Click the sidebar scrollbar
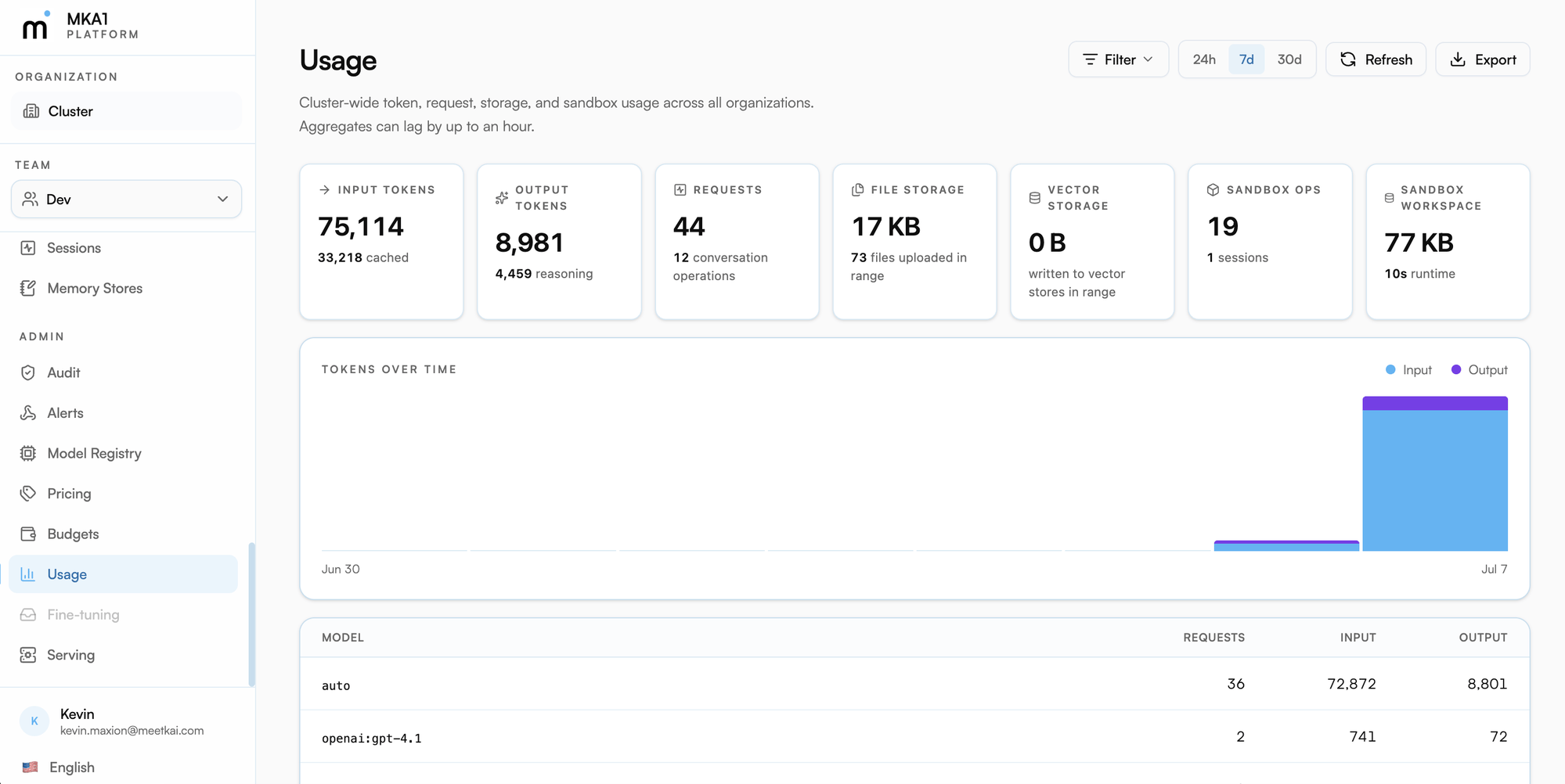Image resolution: width=1565 pixels, height=784 pixels. 251,614
